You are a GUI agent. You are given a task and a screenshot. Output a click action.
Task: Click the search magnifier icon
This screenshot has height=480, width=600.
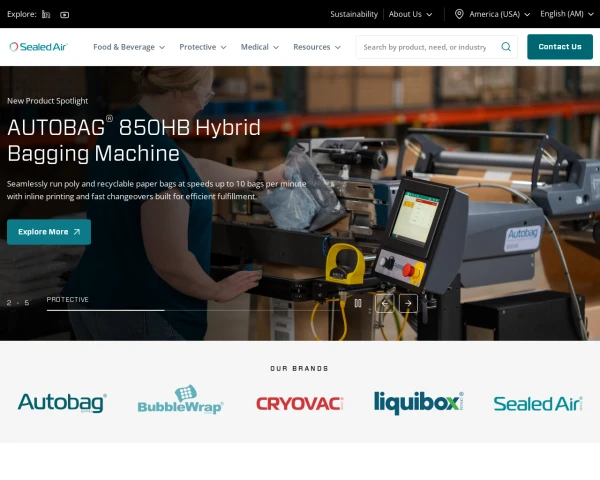(x=506, y=47)
